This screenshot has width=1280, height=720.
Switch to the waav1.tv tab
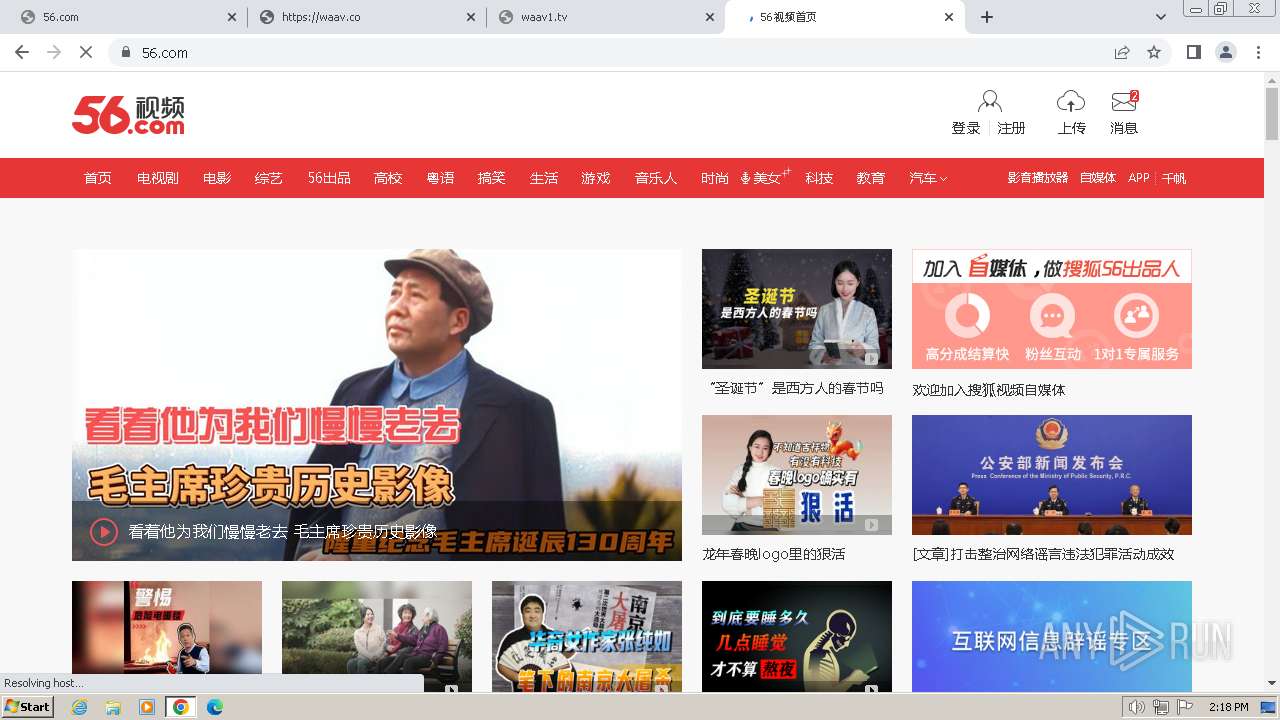(x=604, y=17)
